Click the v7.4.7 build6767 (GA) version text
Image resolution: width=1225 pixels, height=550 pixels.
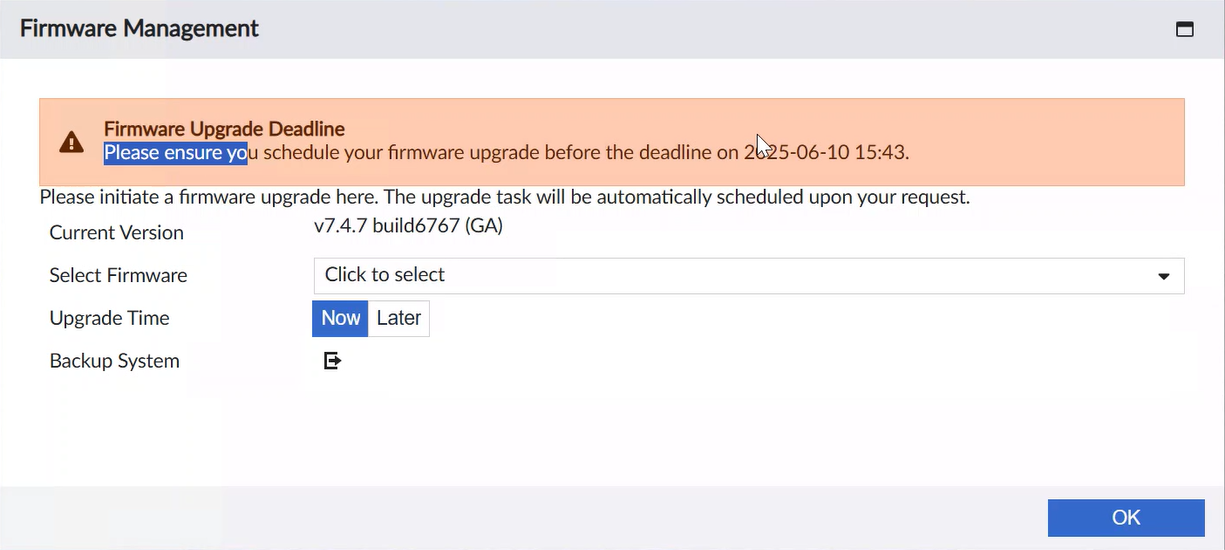(408, 226)
